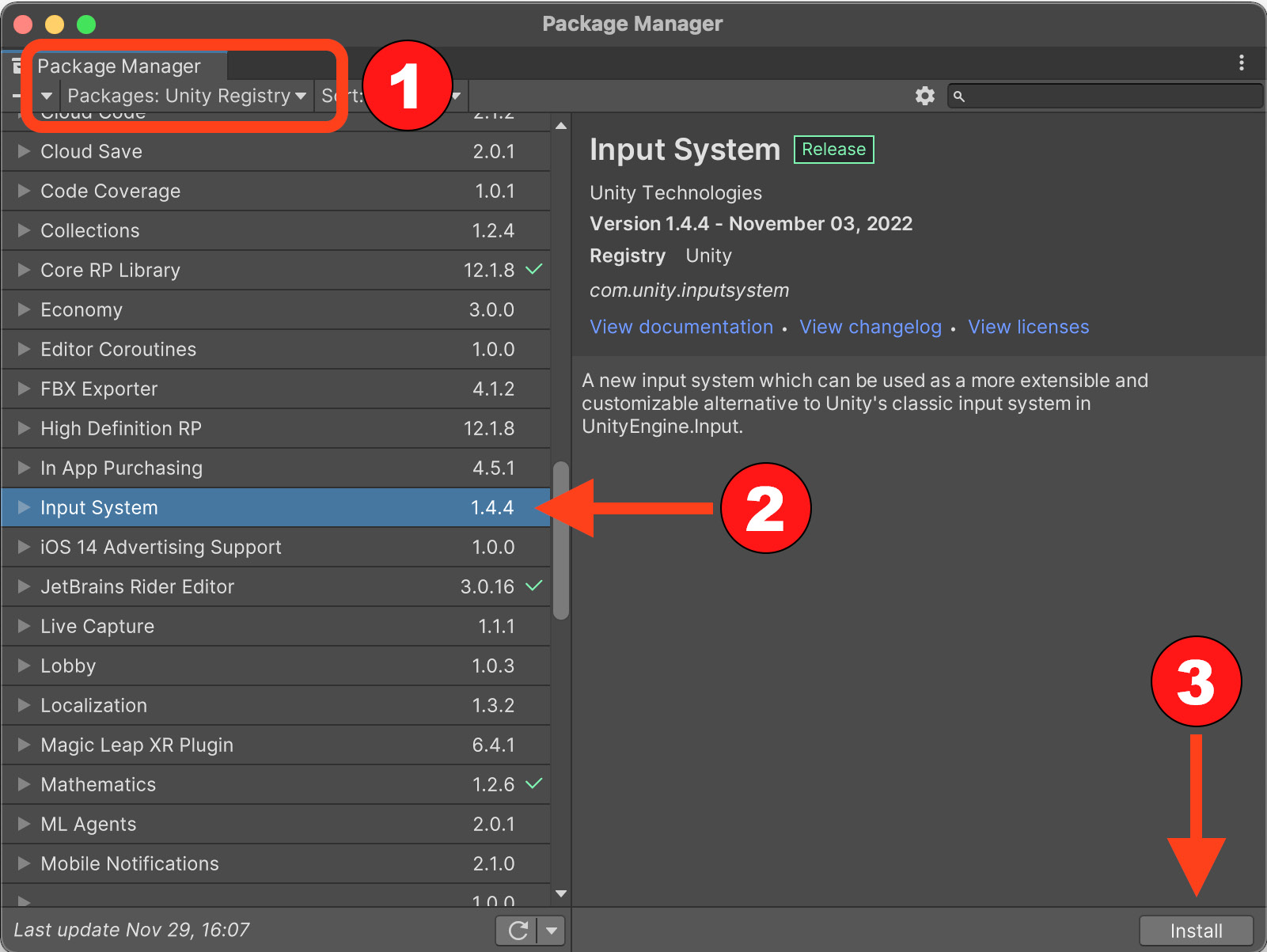The height and width of the screenshot is (952, 1267).
Task: Expand the Lobby package arrow
Action: click(24, 666)
